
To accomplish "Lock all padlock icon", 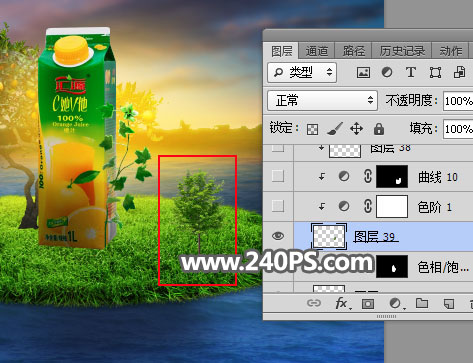I will tap(379, 129).
